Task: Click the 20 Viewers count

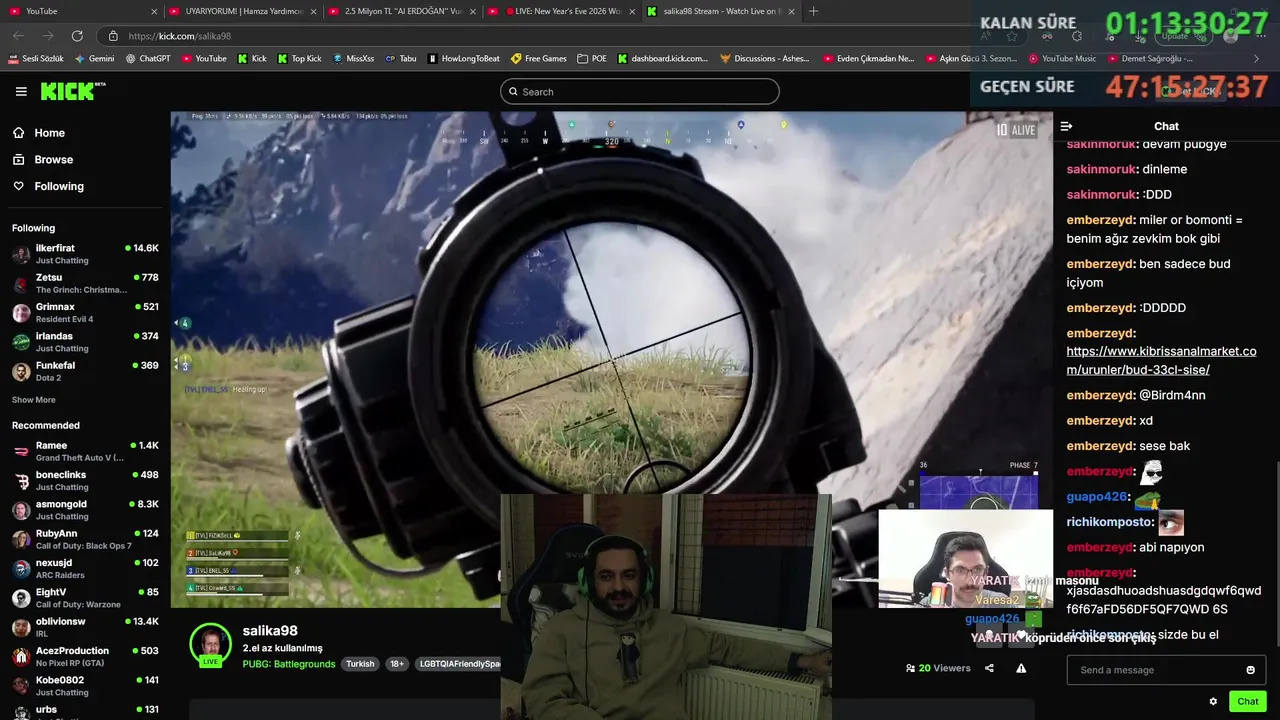Action: click(938, 668)
